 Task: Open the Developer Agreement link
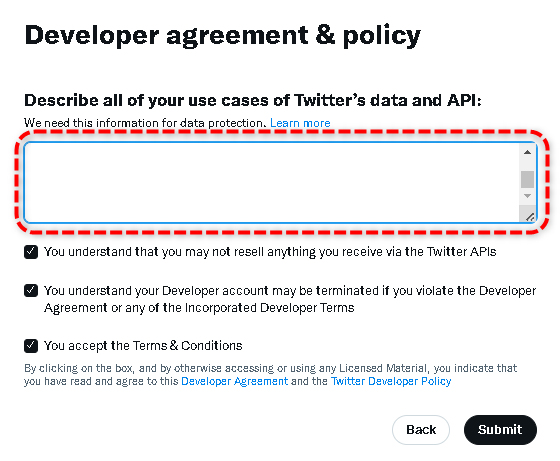coord(234,381)
